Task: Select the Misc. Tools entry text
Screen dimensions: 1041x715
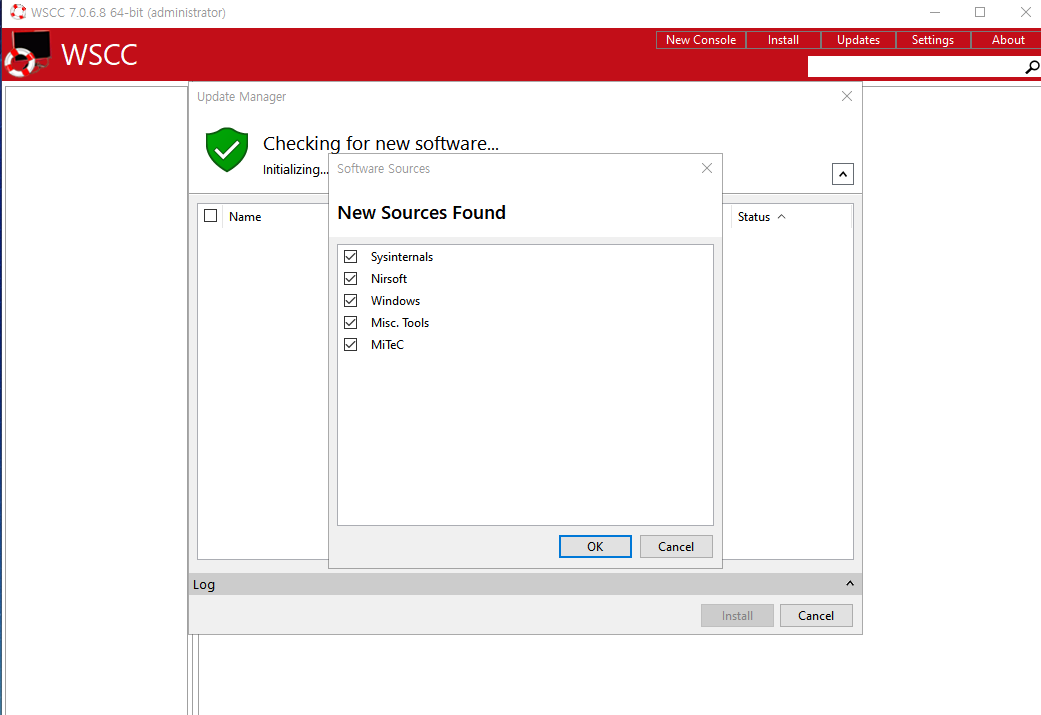Action: [x=400, y=323]
